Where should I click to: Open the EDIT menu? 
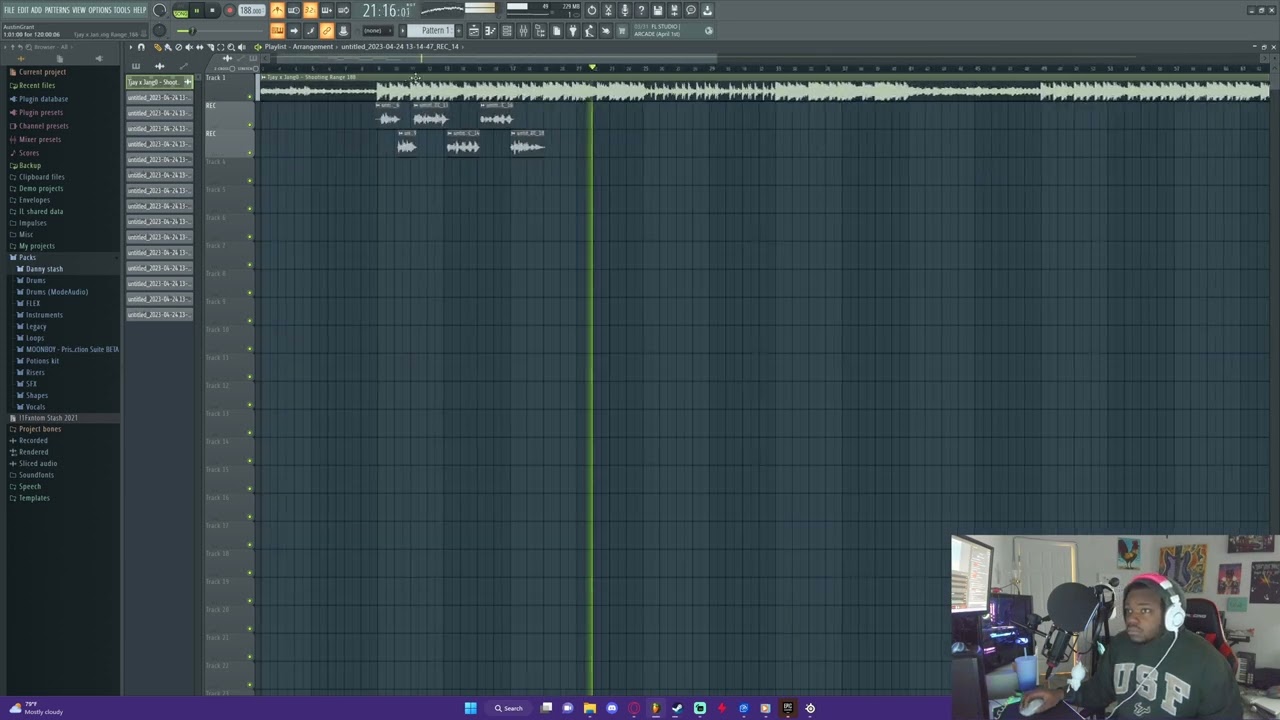[x=23, y=10]
